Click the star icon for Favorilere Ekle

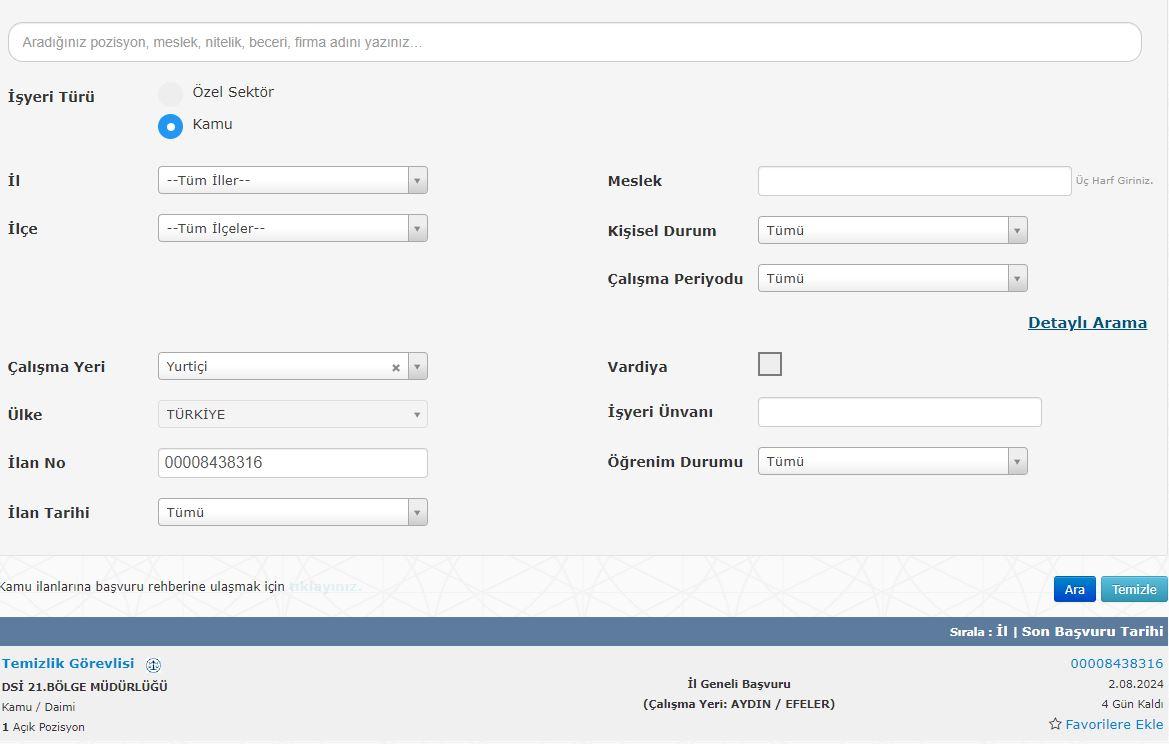1055,724
